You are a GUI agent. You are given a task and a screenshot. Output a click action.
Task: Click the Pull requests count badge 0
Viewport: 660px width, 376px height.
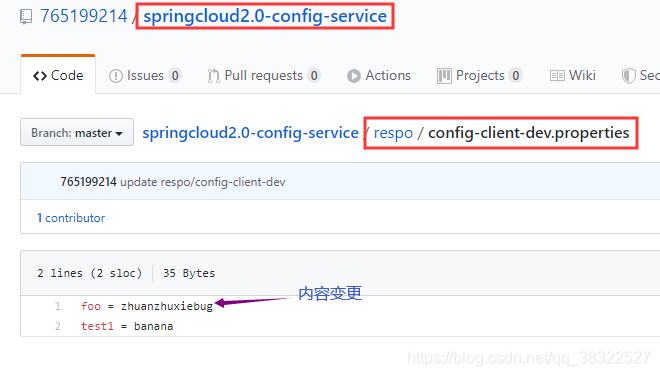coord(314,76)
